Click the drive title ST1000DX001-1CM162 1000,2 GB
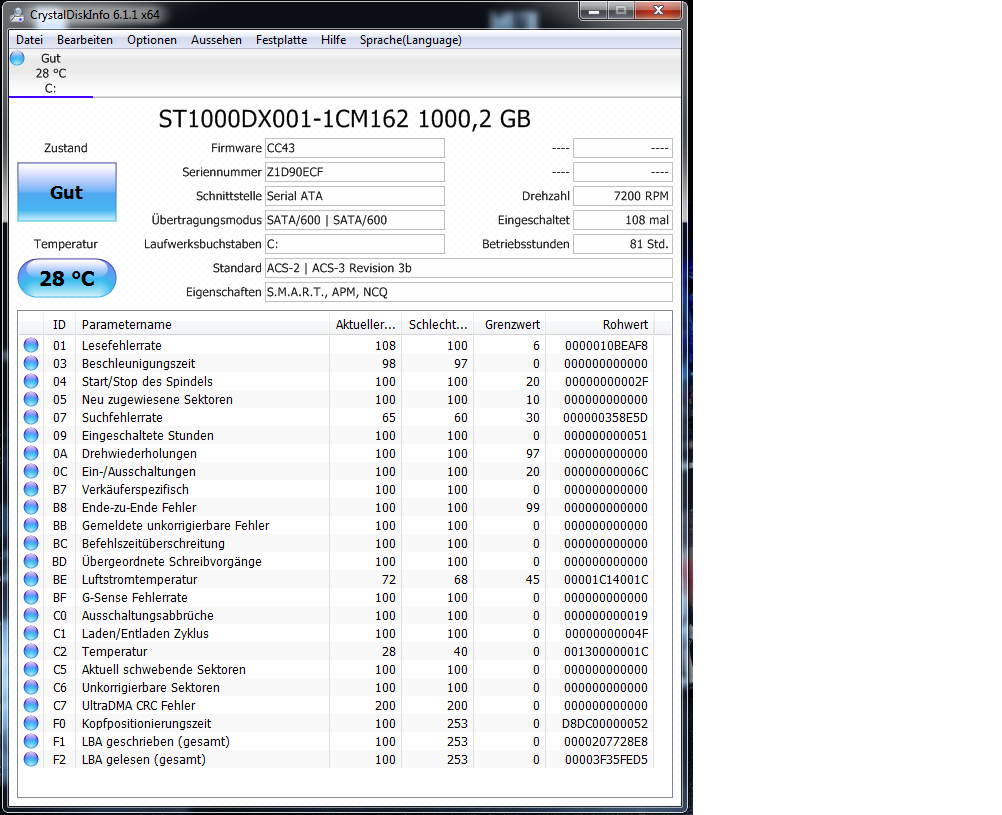Screen dimensions: 1002x815 [344, 119]
